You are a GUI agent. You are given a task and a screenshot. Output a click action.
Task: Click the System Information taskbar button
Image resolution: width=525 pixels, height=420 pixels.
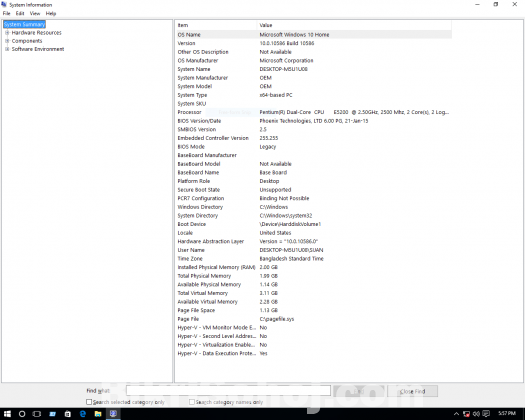tap(113, 414)
